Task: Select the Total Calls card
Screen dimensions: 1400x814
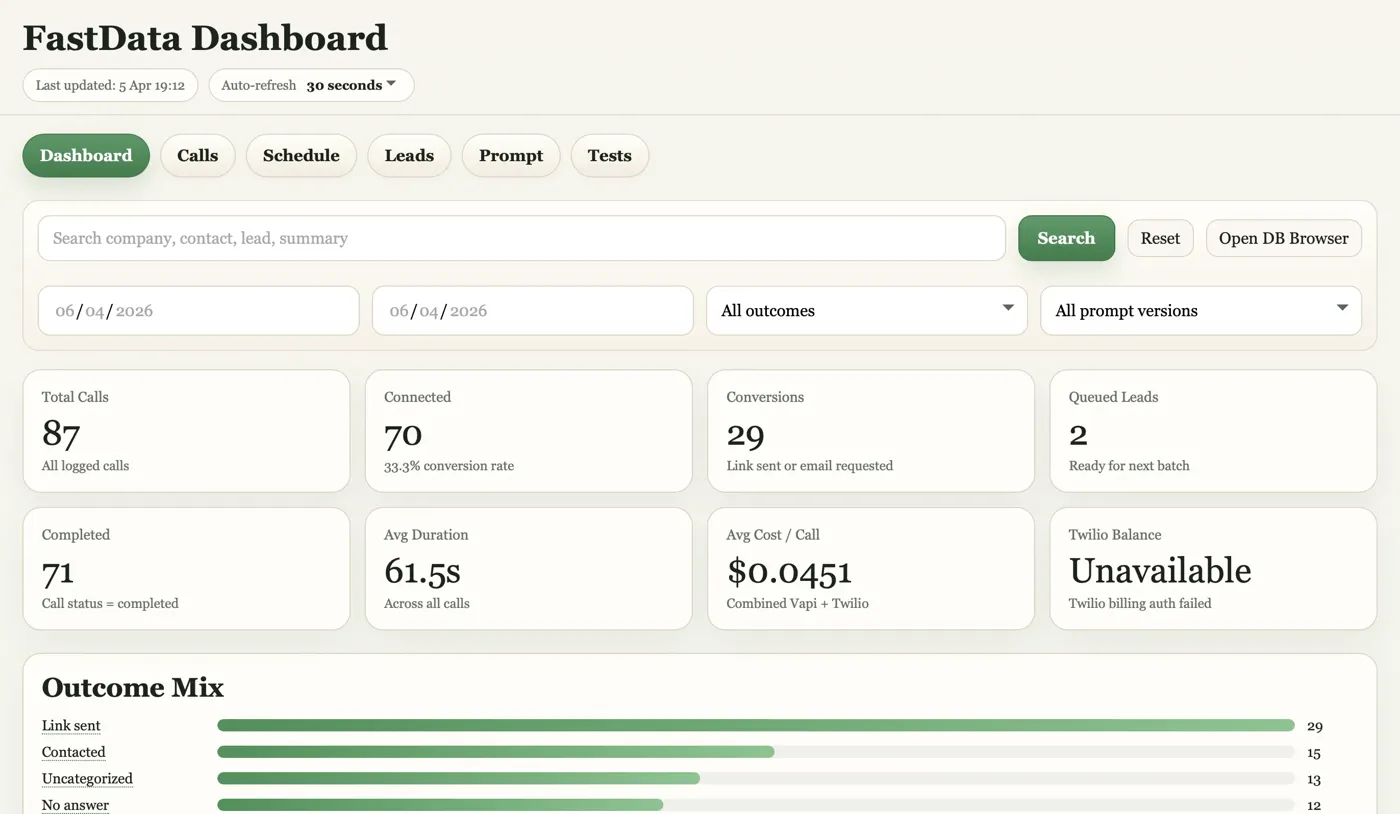Action: tap(186, 431)
